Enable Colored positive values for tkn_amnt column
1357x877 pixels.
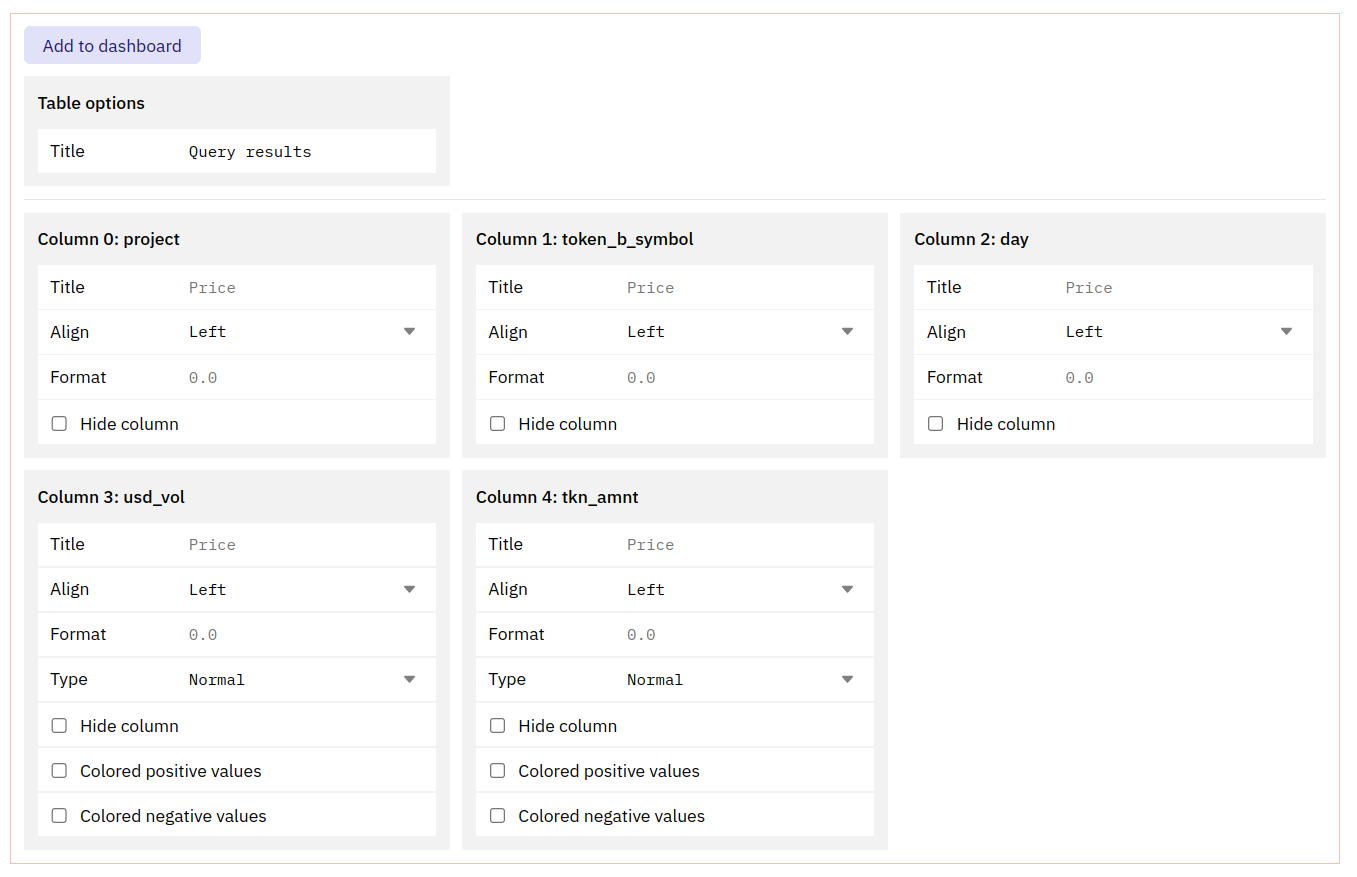pyautogui.click(x=497, y=769)
